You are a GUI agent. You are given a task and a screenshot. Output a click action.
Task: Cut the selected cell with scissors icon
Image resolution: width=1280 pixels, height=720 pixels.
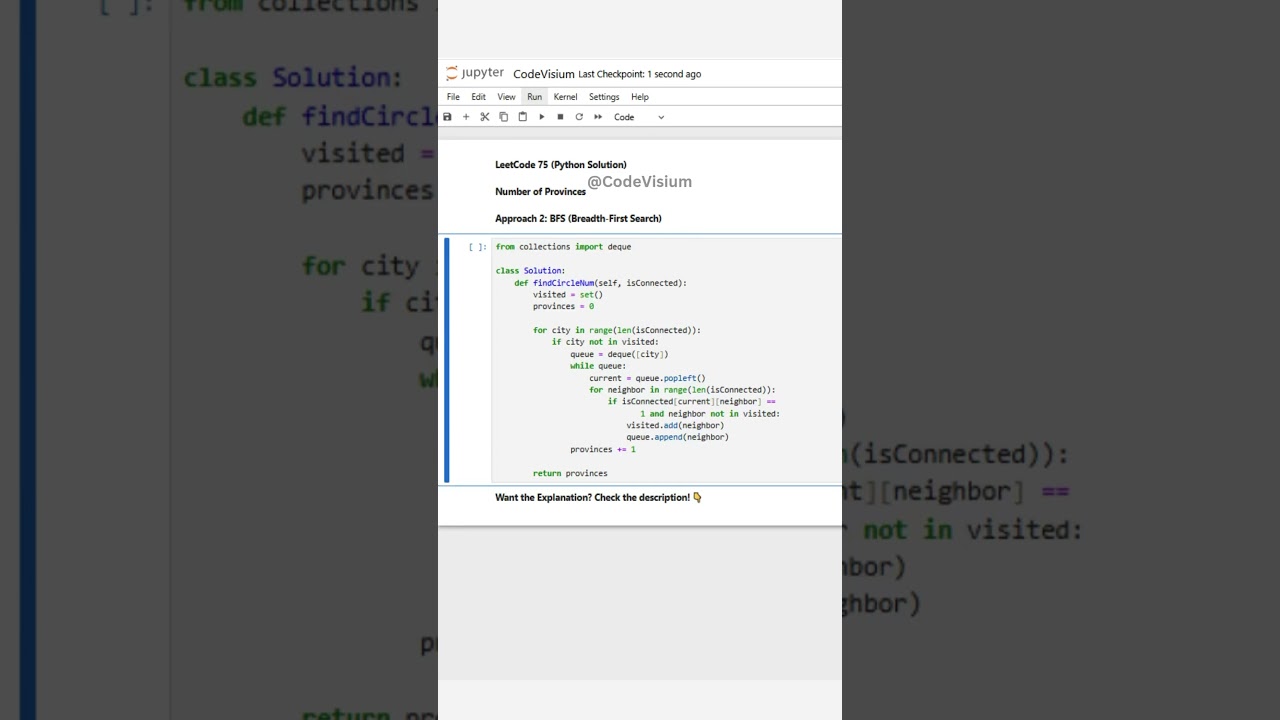(x=485, y=117)
